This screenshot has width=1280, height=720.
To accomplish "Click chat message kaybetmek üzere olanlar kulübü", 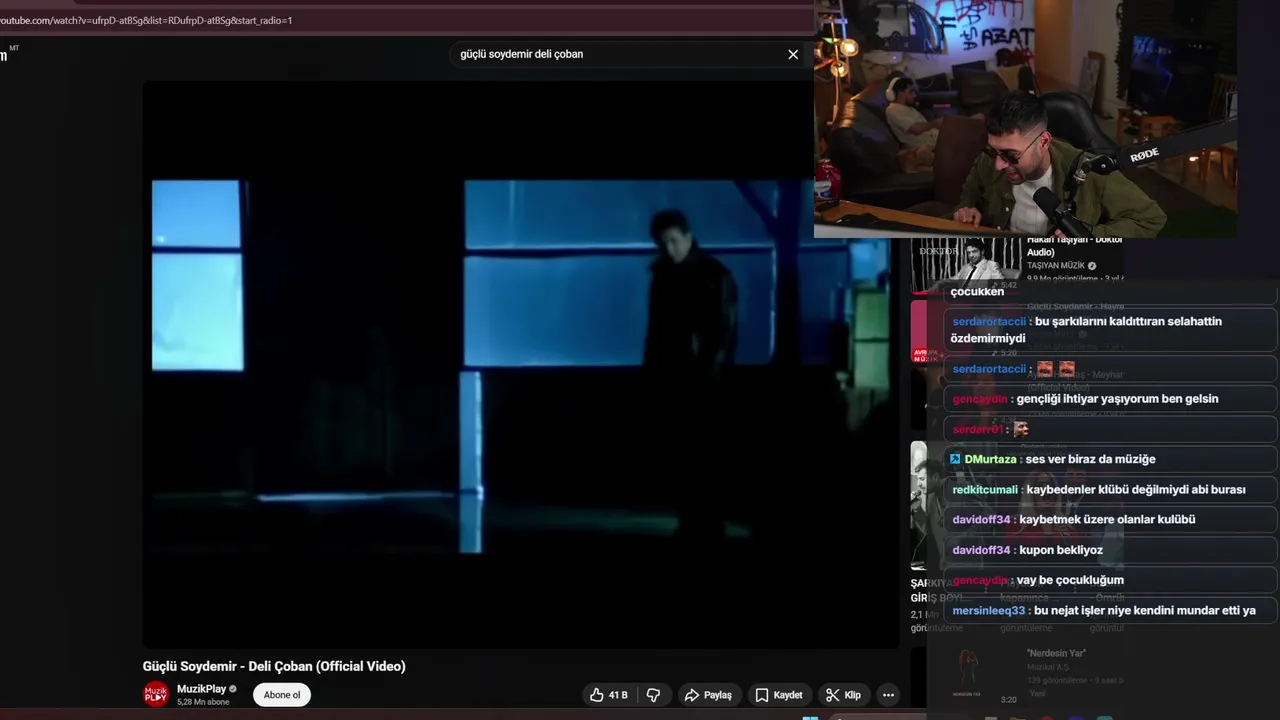I will pos(1110,520).
